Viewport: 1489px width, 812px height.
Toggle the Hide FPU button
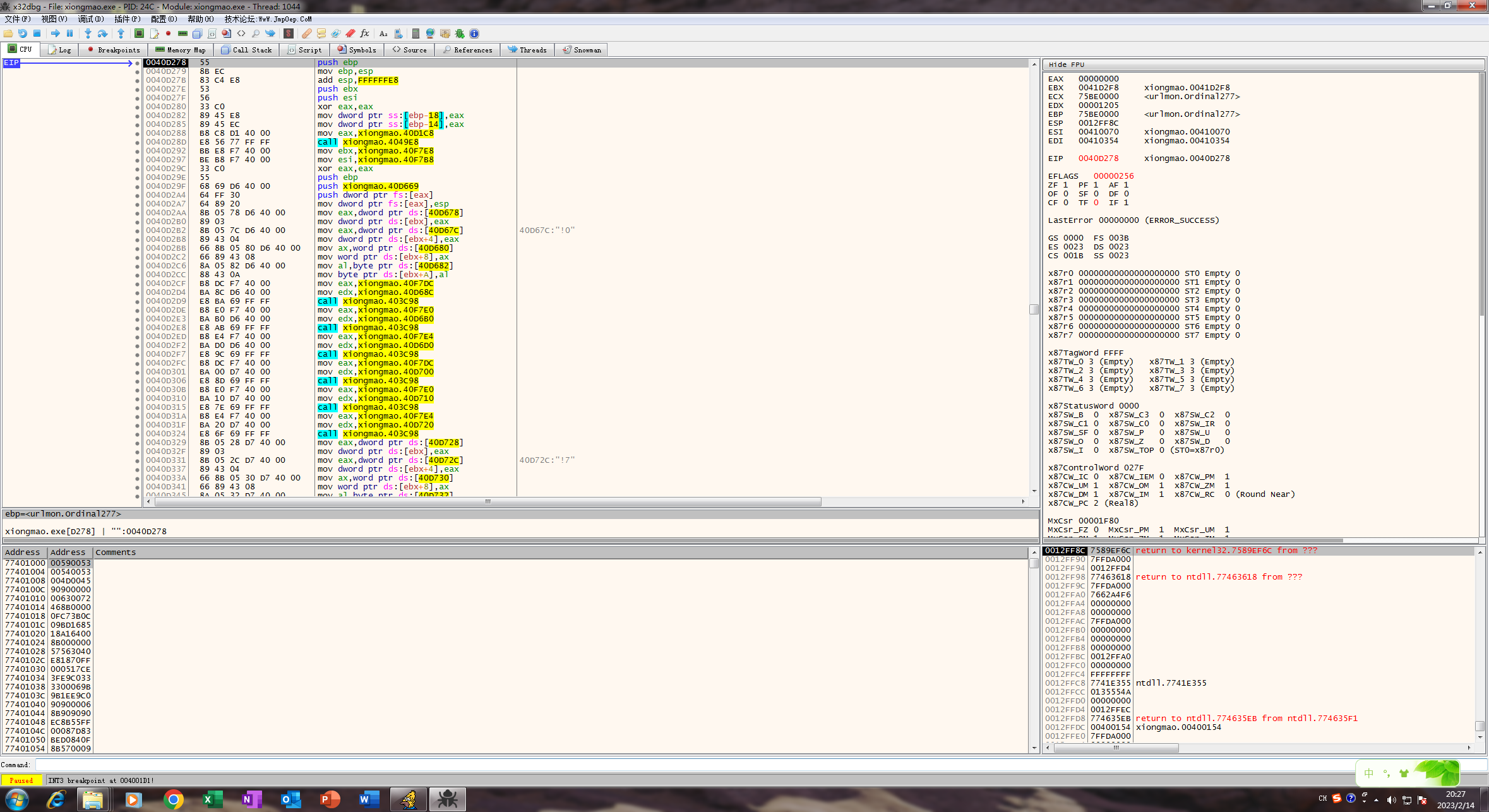click(x=1067, y=64)
